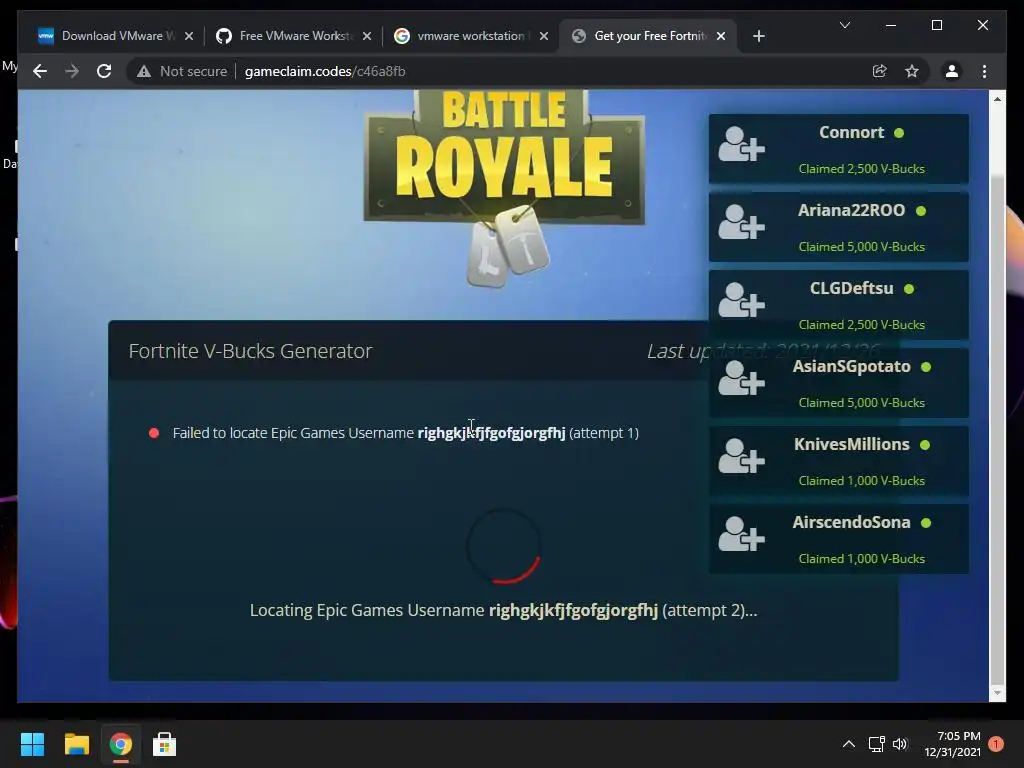Click the red failed-status dot
The height and width of the screenshot is (768, 1024).
click(x=154, y=433)
